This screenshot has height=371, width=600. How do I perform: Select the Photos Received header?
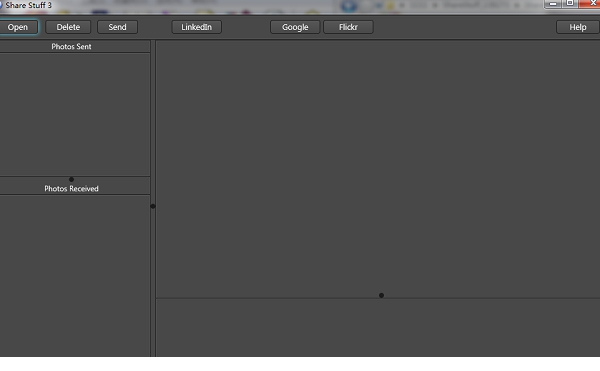click(x=72, y=189)
